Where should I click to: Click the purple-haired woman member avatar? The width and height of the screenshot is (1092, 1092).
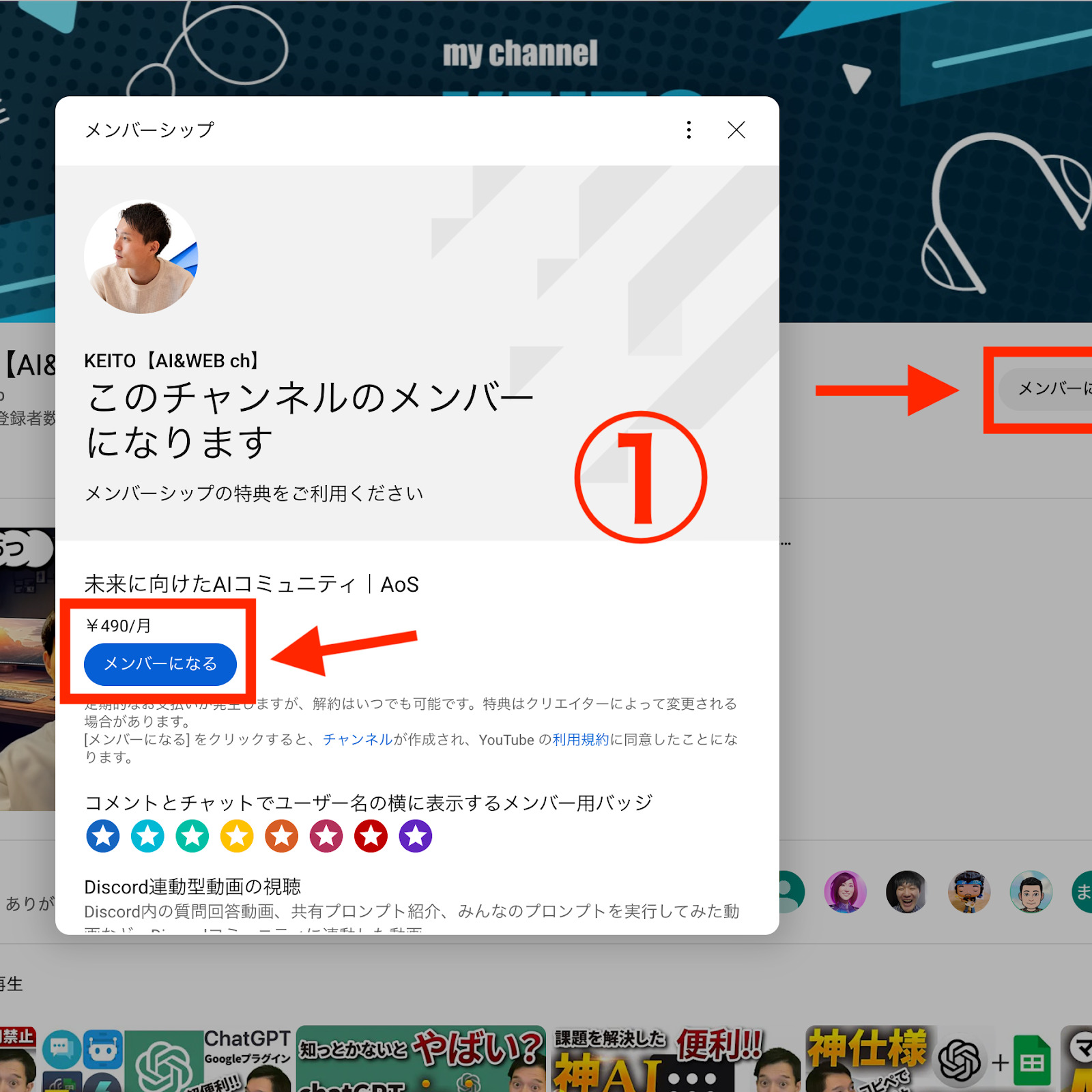845,892
